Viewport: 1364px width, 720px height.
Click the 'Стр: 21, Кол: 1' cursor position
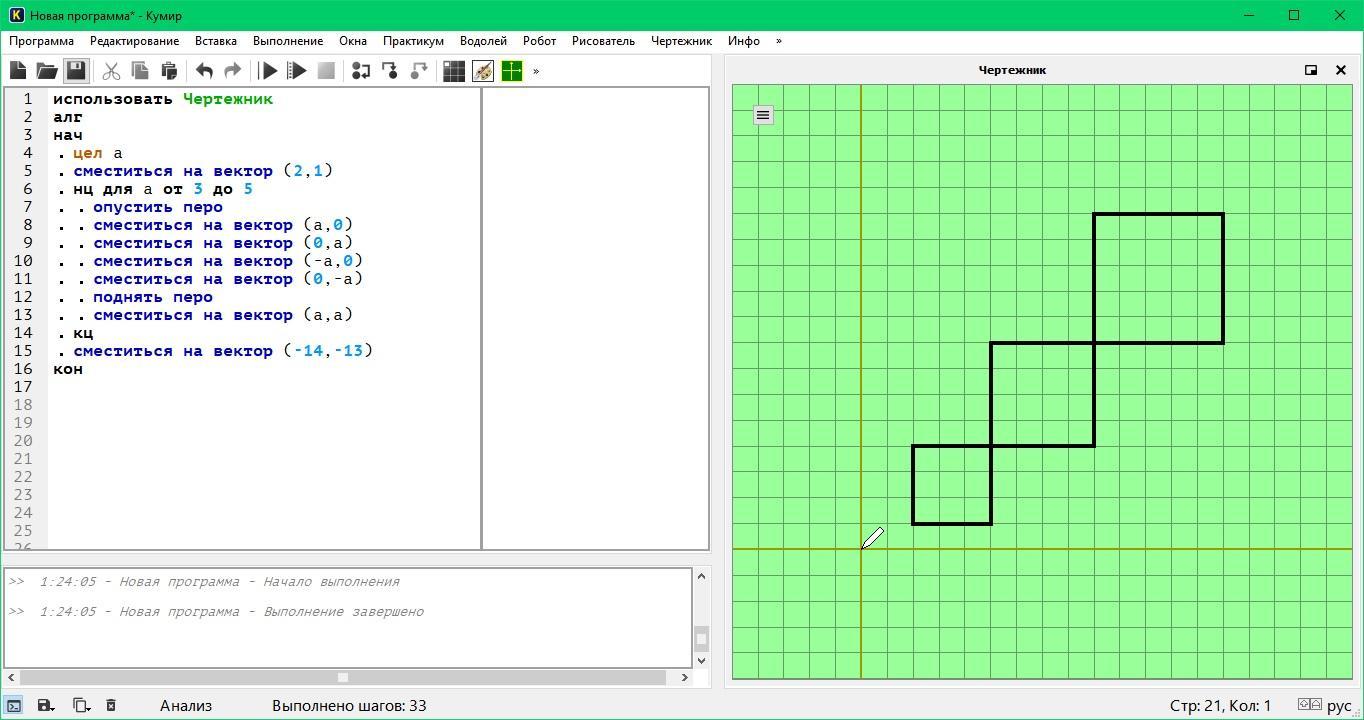click(1220, 705)
